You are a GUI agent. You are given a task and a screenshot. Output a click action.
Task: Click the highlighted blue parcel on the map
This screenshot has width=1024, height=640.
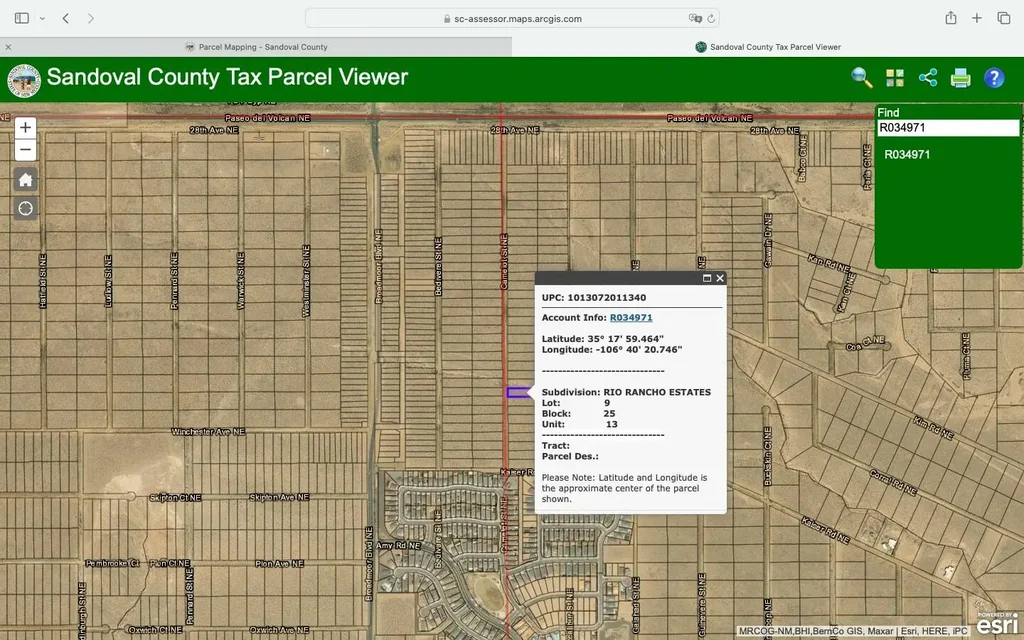click(518, 393)
